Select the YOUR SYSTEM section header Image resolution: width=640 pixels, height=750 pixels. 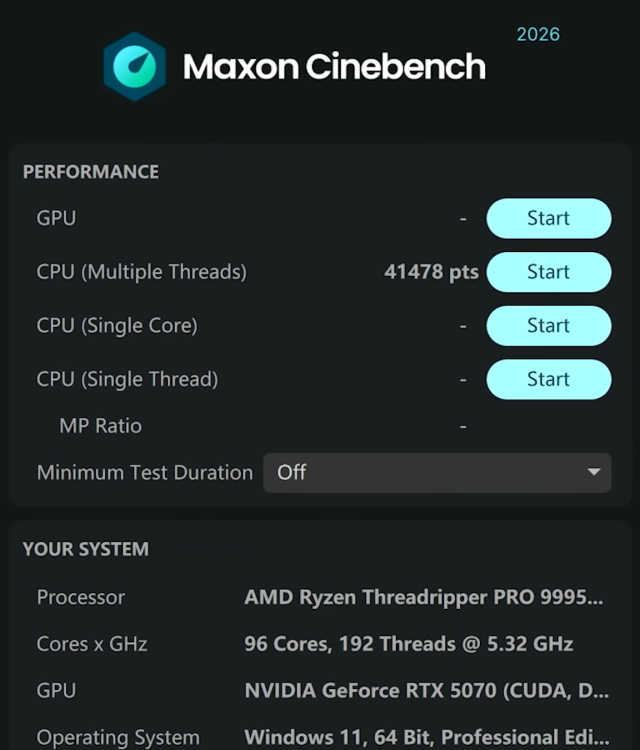pos(86,549)
